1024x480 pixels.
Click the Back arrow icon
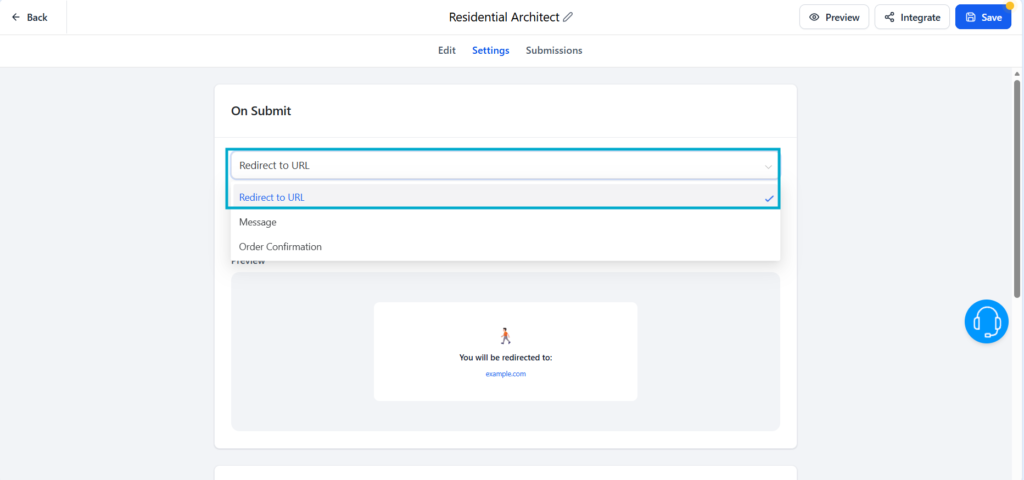click(16, 17)
